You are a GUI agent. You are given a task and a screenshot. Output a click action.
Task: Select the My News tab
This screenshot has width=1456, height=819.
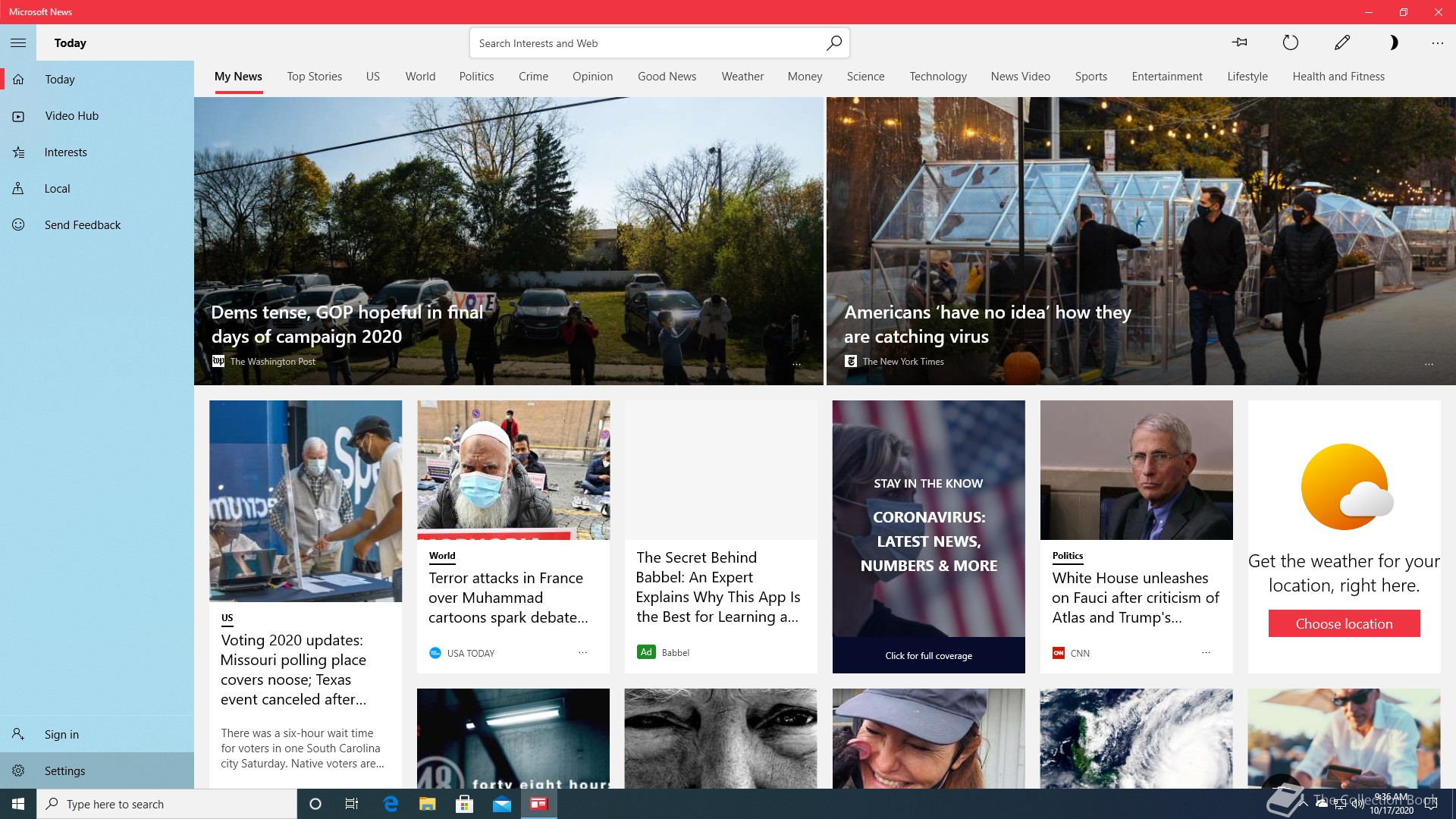(238, 77)
